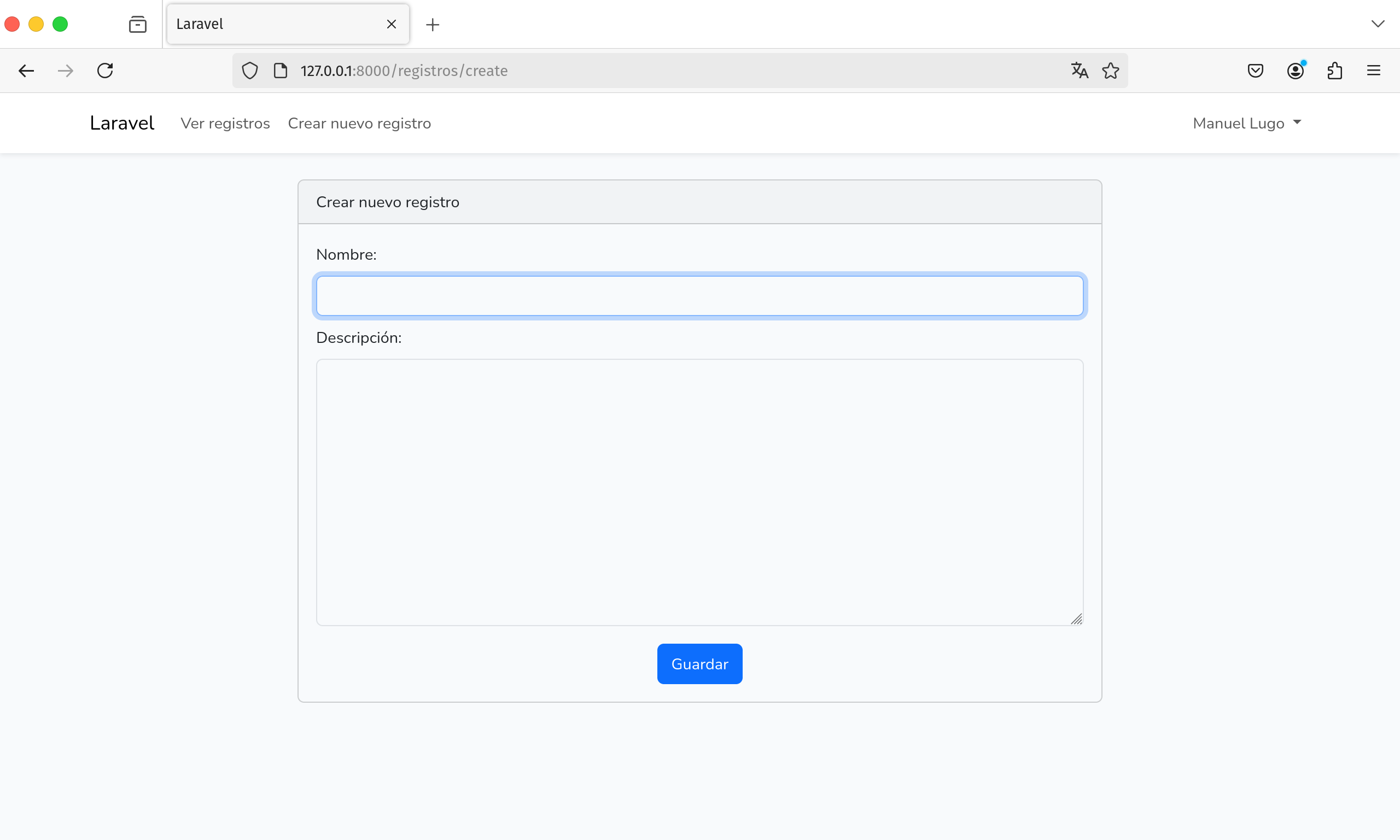Open the extensions puzzle icon
Image resolution: width=1400 pixels, height=840 pixels.
[x=1334, y=71]
